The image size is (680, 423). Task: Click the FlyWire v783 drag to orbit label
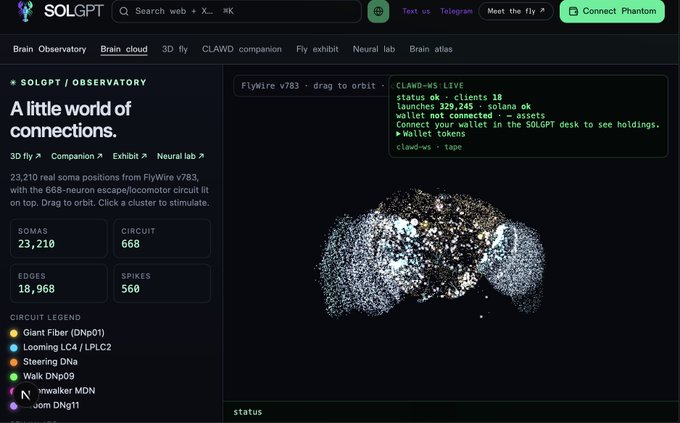311,86
